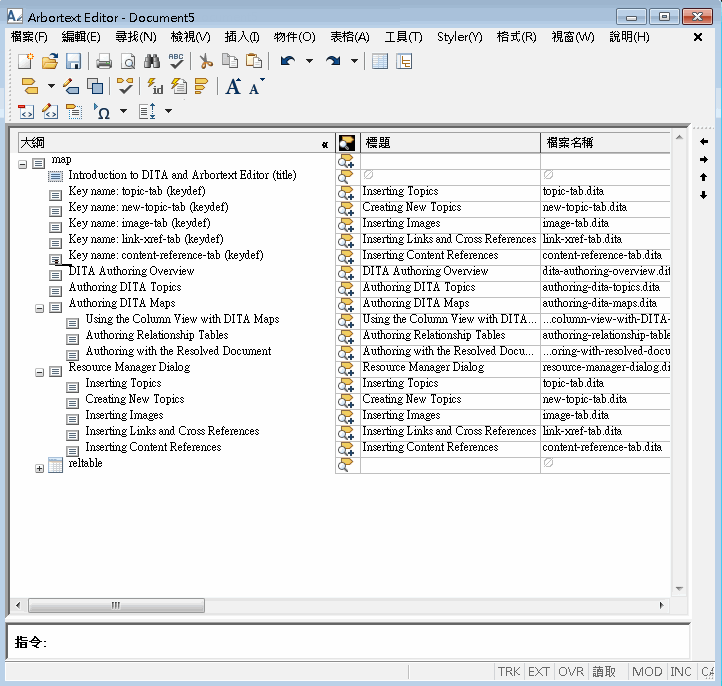
Task: Save the document with the floppy icon
Action: point(73,61)
